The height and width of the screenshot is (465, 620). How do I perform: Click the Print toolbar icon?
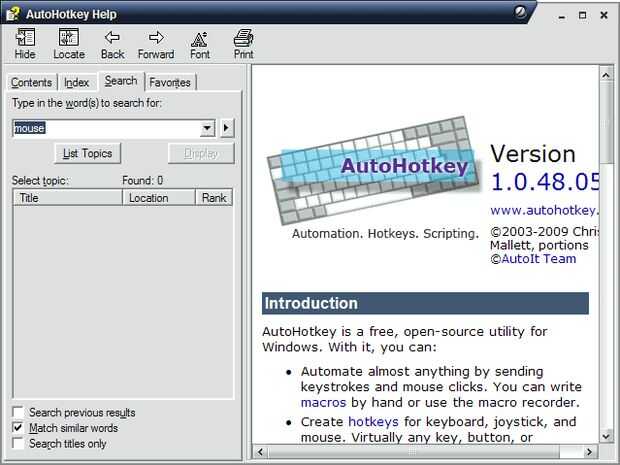(x=244, y=43)
